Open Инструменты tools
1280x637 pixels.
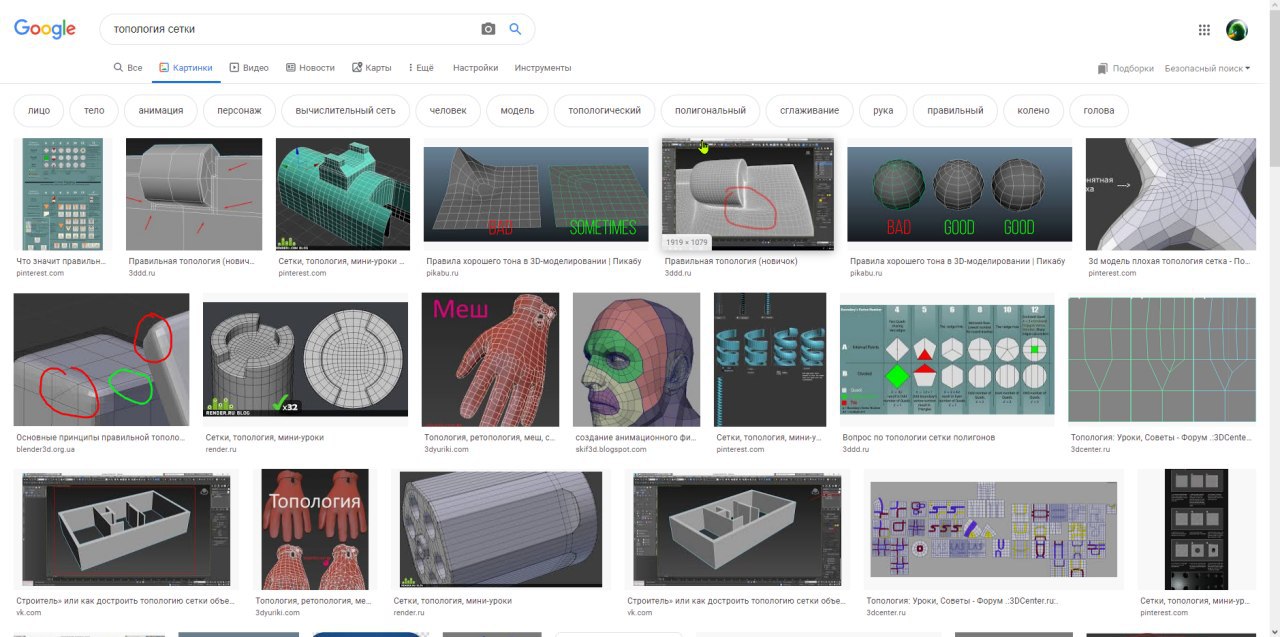(x=543, y=68)
